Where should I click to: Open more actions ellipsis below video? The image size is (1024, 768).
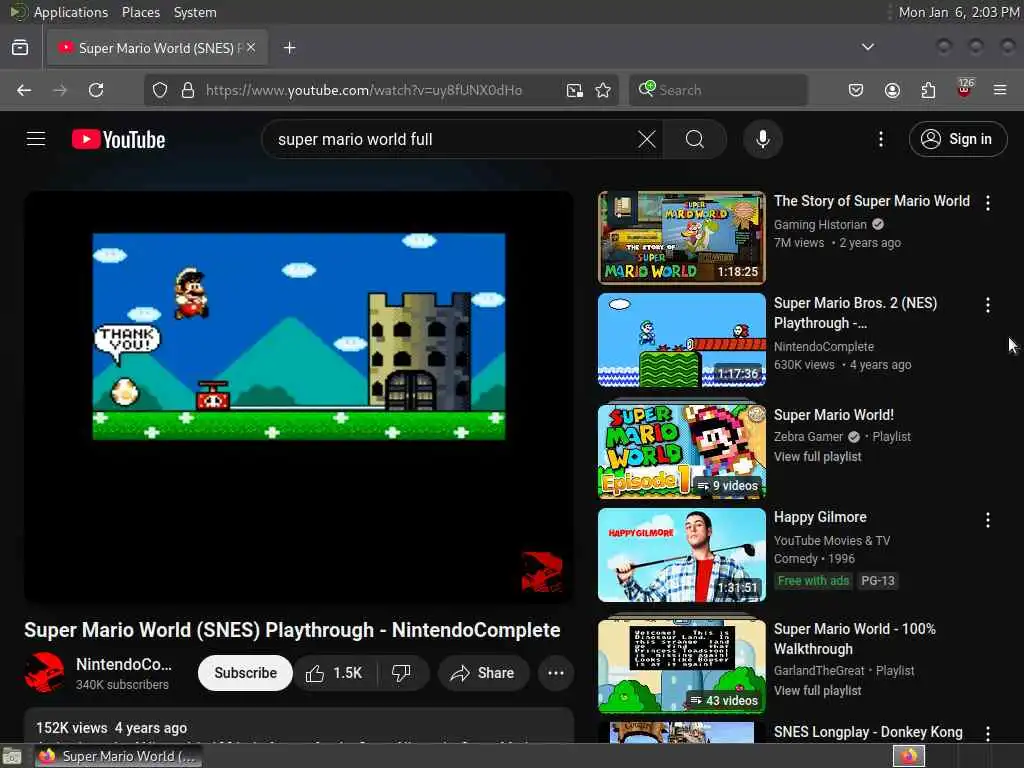tap(556, 673)
